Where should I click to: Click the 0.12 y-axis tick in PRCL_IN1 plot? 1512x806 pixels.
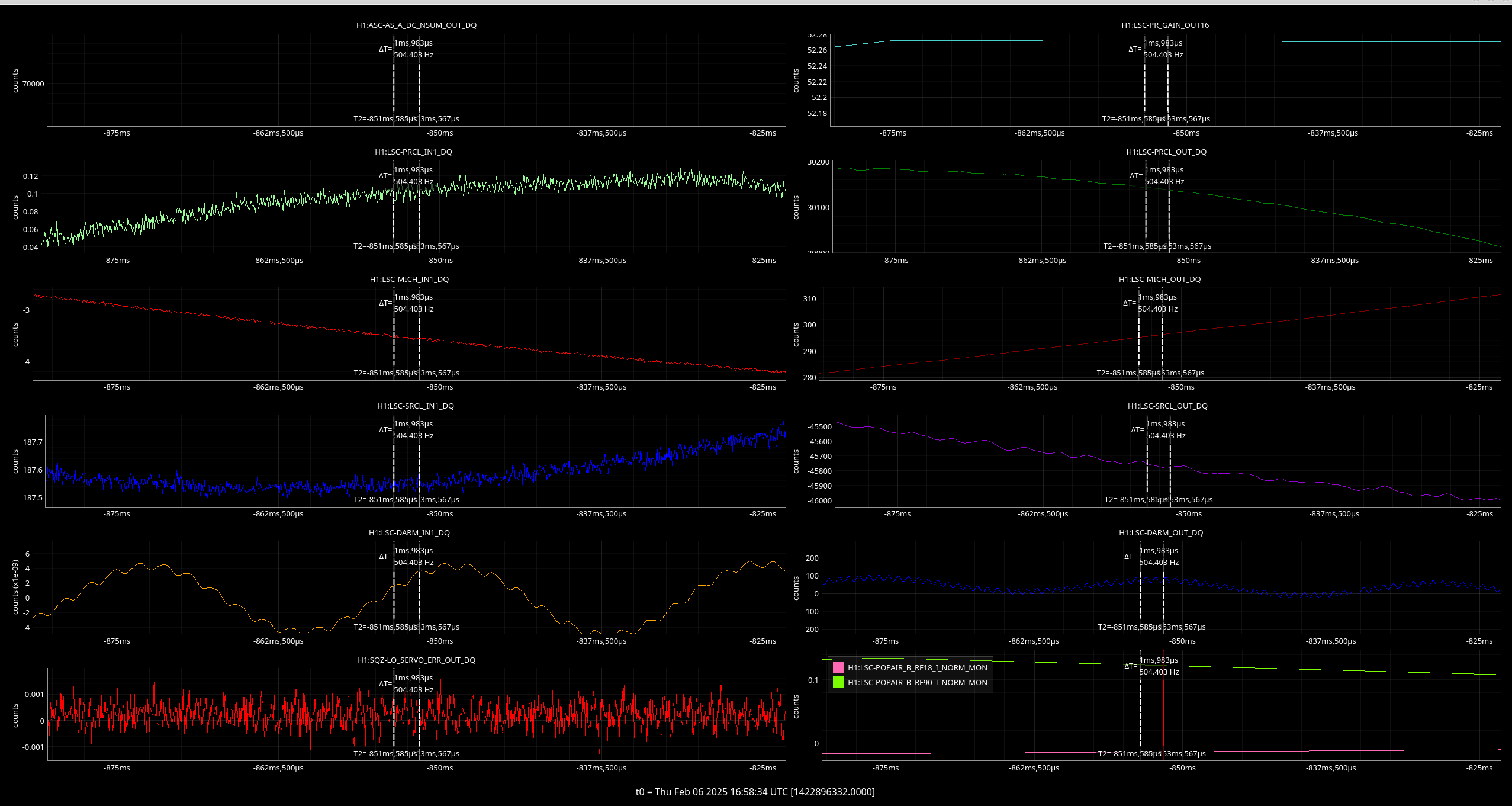pyautogui.click(x=31, y=176)
